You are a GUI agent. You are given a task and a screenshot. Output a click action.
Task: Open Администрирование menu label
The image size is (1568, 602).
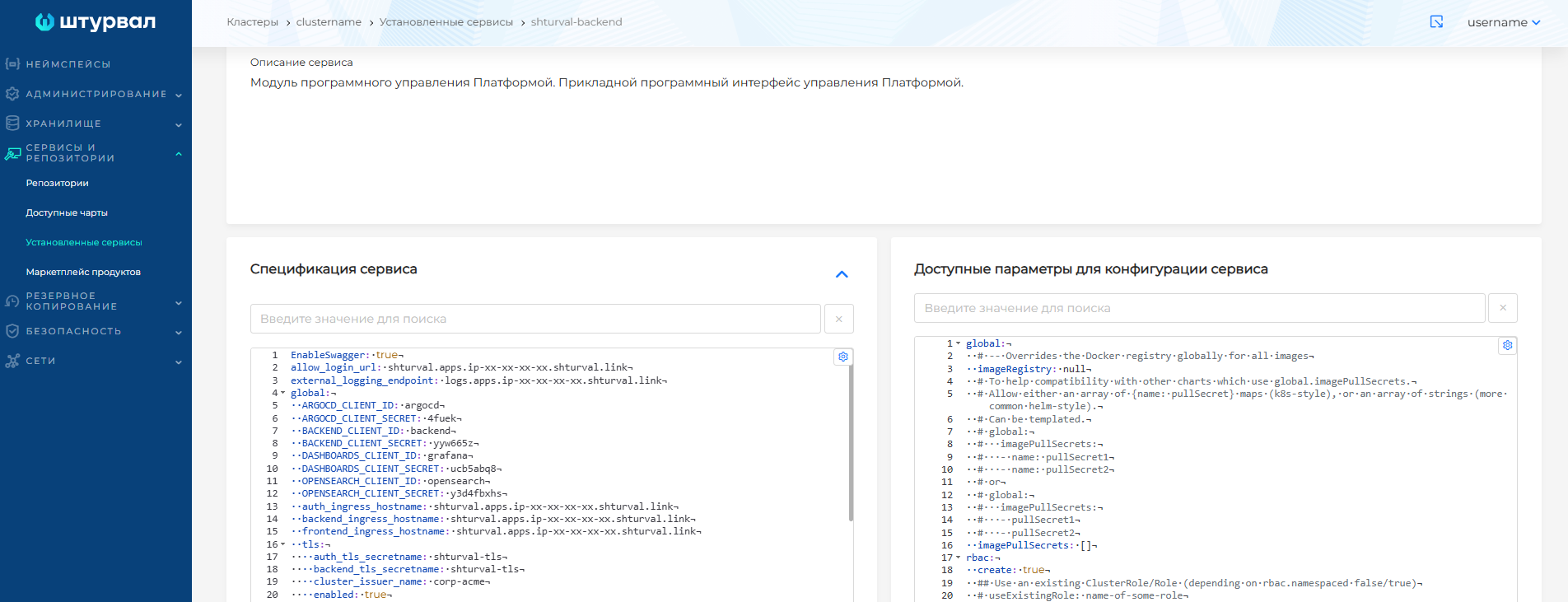96,94
